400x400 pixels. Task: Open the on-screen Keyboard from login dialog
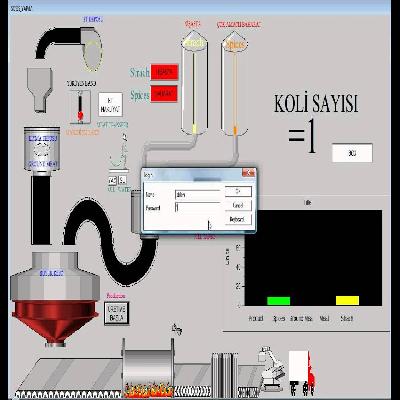238,219
